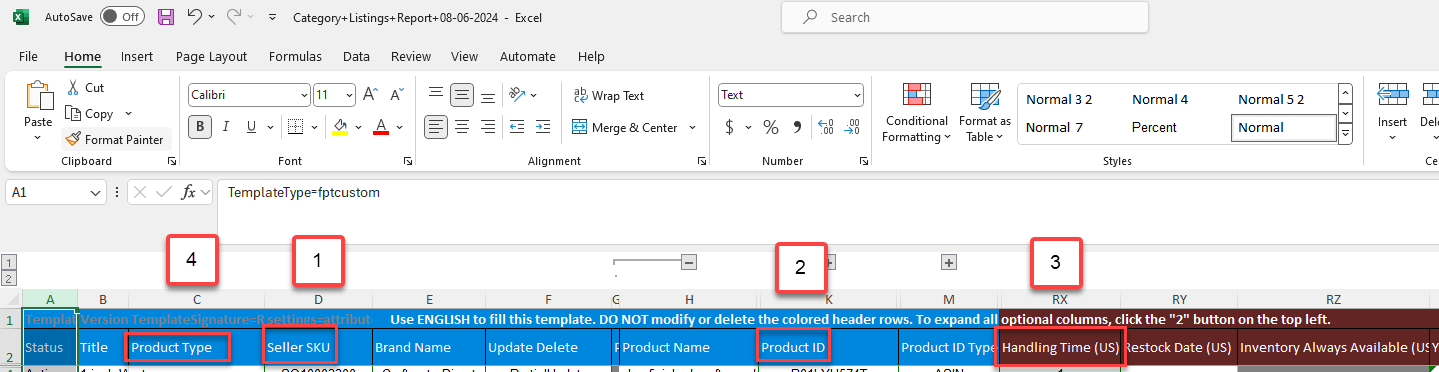Open the Format as Table menu
Image resolution: width=1439 pixels, height=372 pixels.
(x=985, y=113)
